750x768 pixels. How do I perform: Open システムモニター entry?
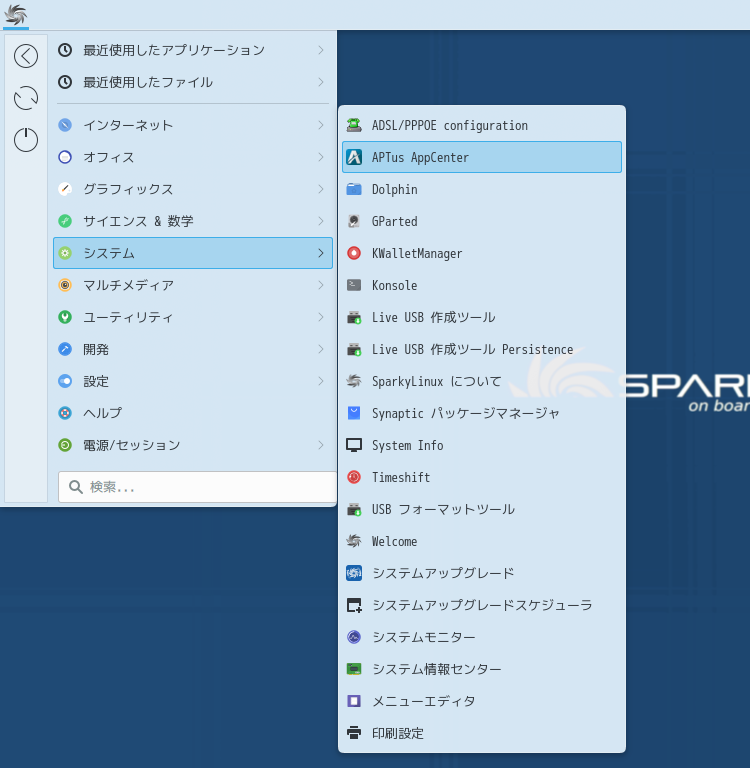point(424,637)
